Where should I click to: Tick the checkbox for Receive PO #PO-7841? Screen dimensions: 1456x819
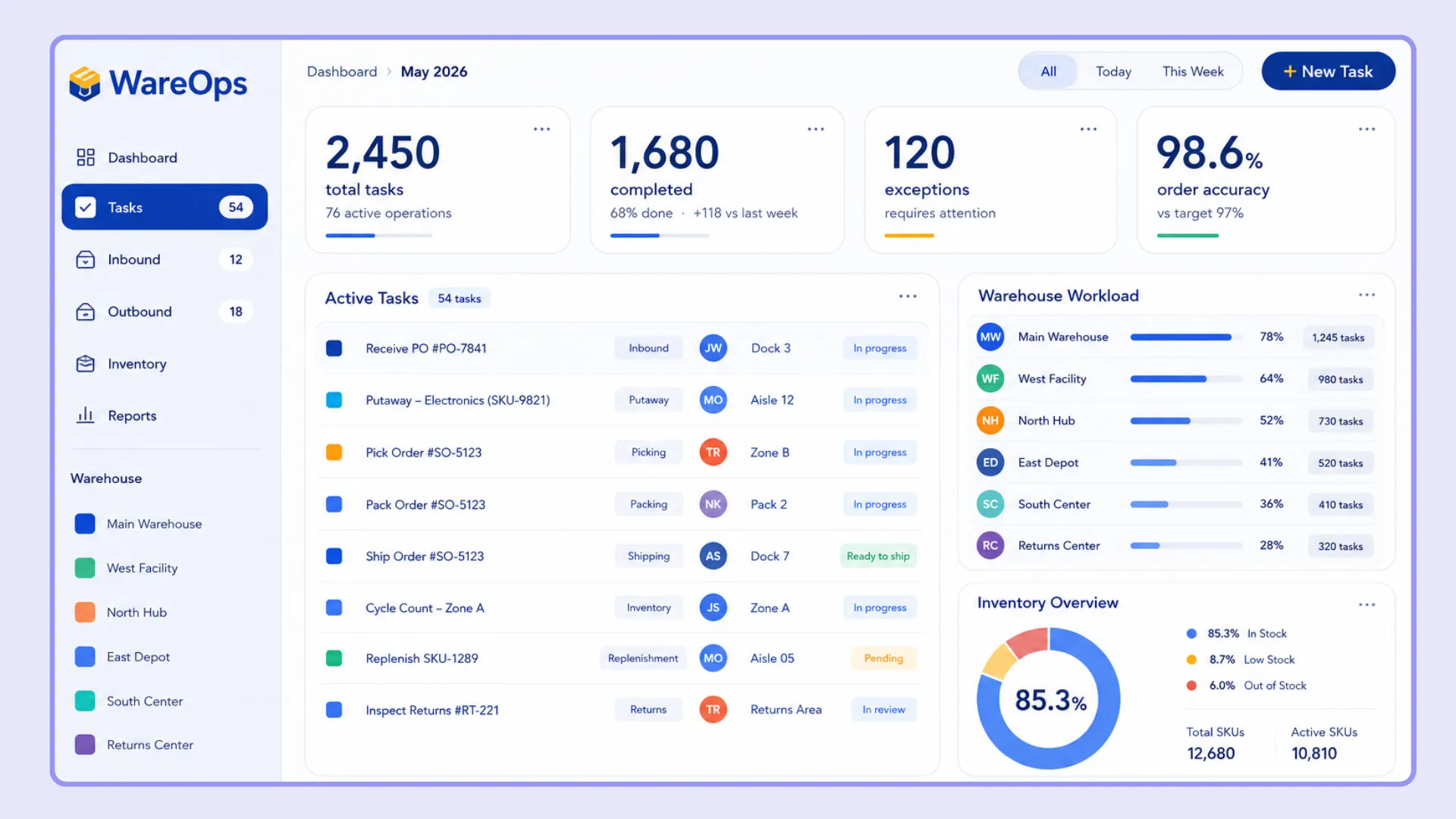point(334,348)
